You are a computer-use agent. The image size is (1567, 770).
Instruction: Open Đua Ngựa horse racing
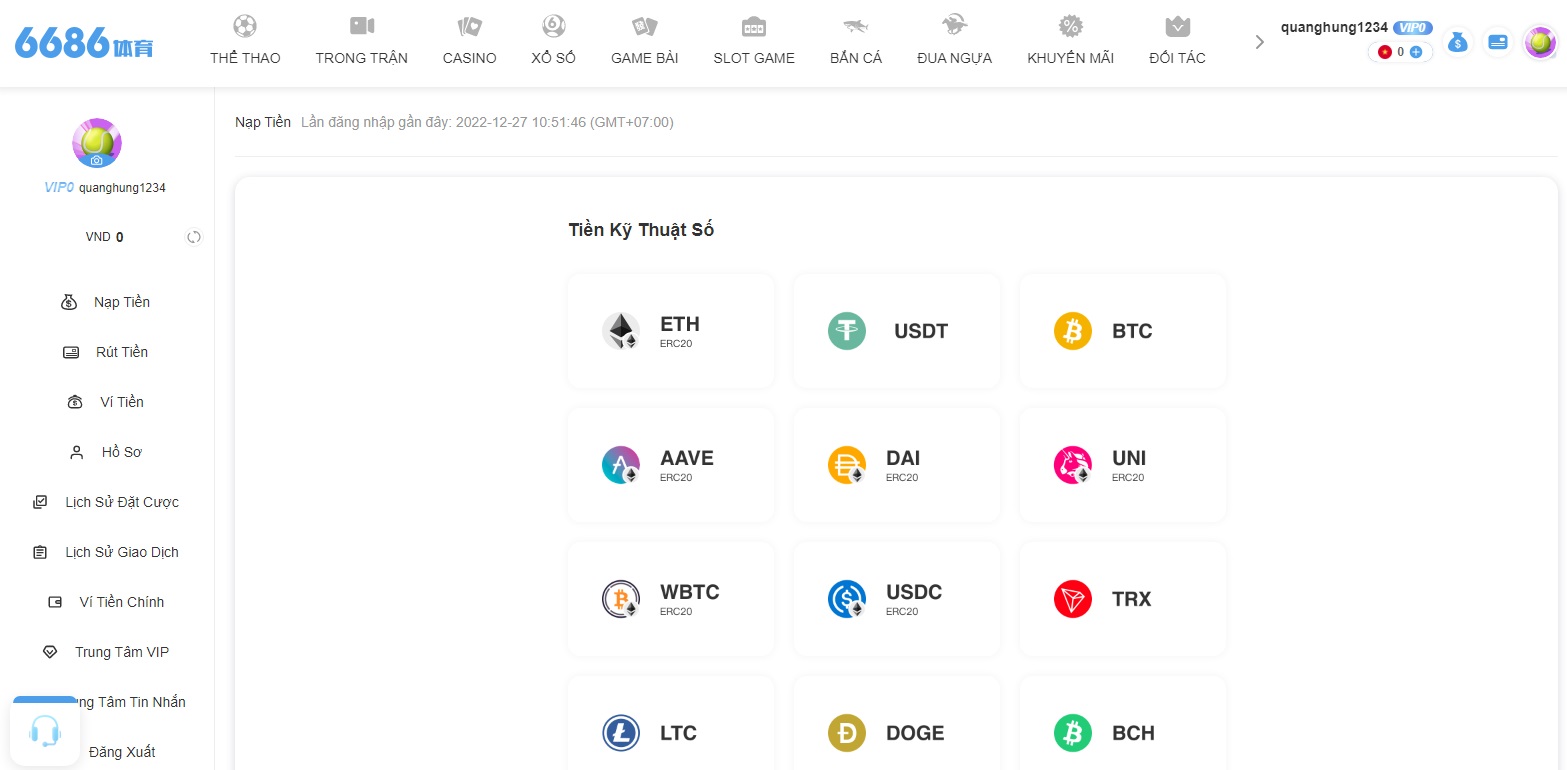954,40
